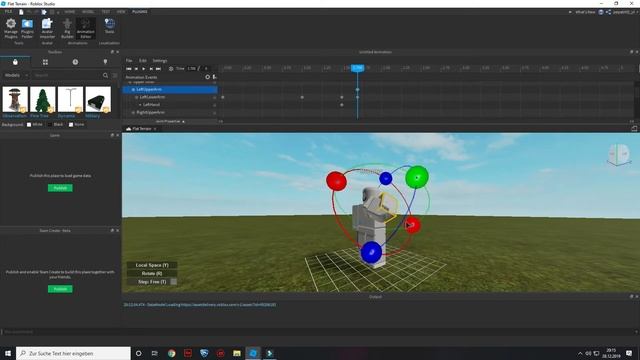This screenshot has width=640, height=360.
Task: Select the Black background option
Action: (x=56, y=124)
